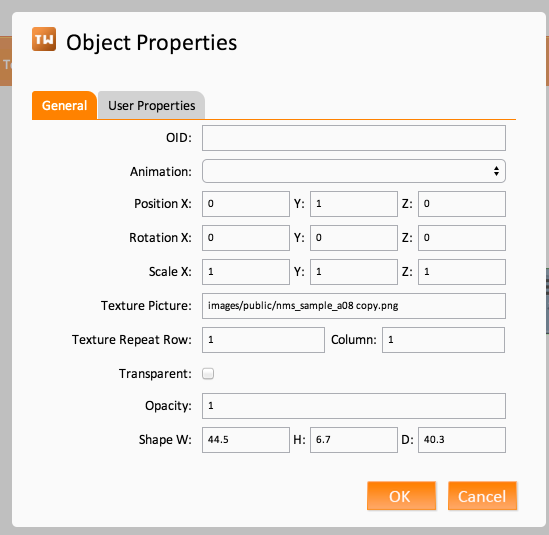This screenshot has width=549, height=535.
Task: Click the texture Column field
Action: tap(443, 340)
